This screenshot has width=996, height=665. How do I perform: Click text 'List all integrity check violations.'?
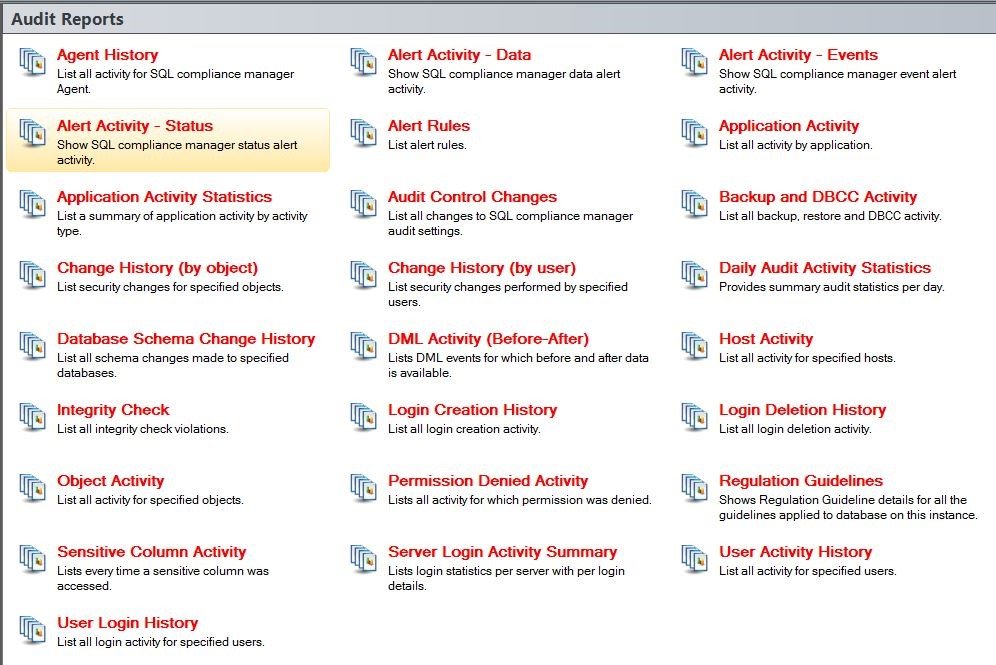tap(142, 429)
